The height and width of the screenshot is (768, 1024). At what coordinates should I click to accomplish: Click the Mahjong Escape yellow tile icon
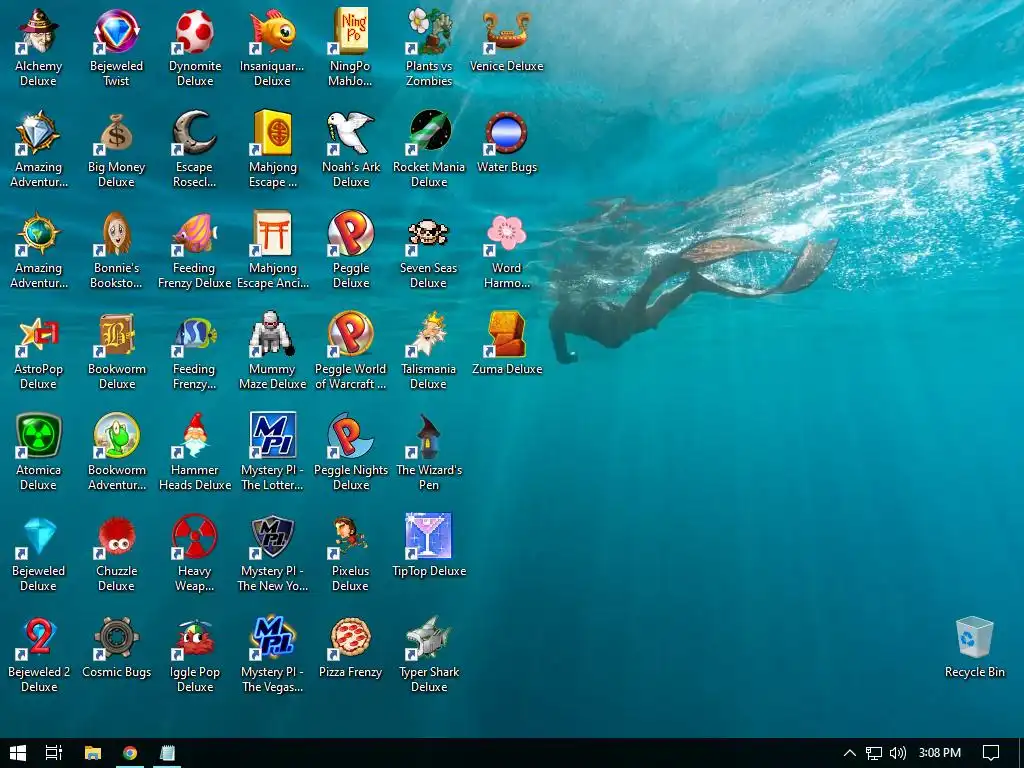[x=272, y=133]
